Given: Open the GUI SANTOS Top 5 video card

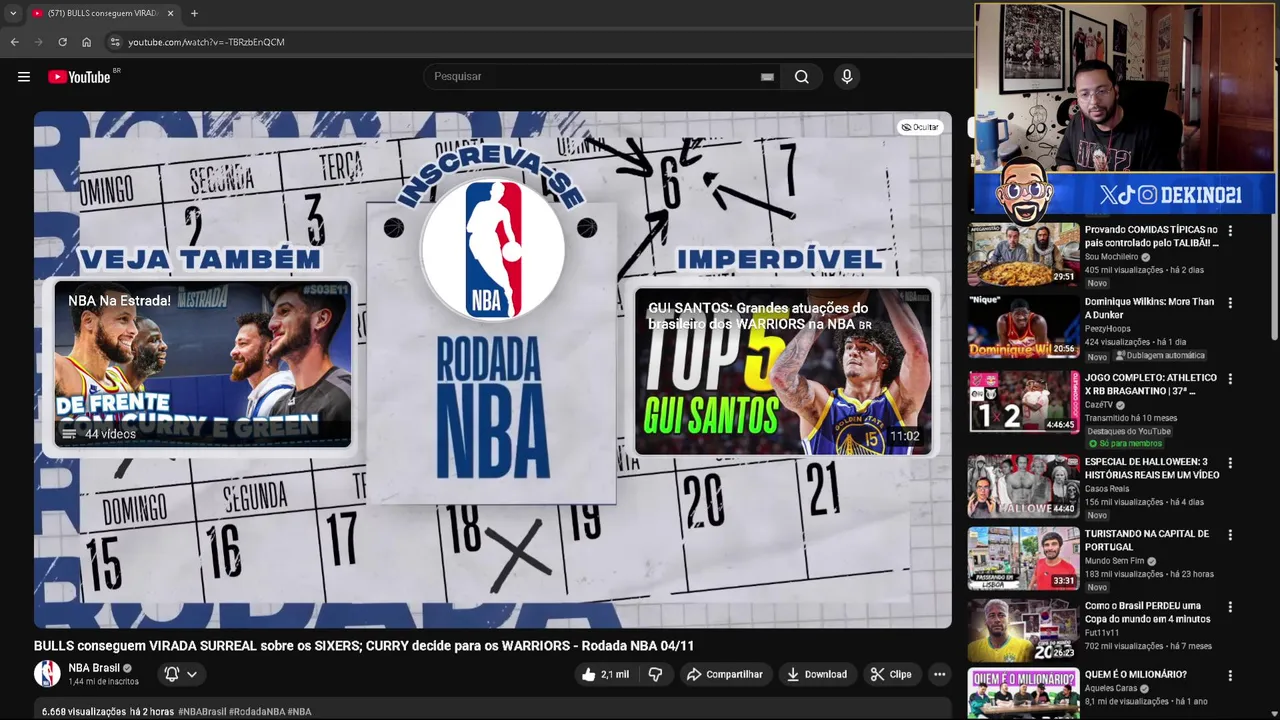Looking at the screenshot, I should [x=784, y=371].
